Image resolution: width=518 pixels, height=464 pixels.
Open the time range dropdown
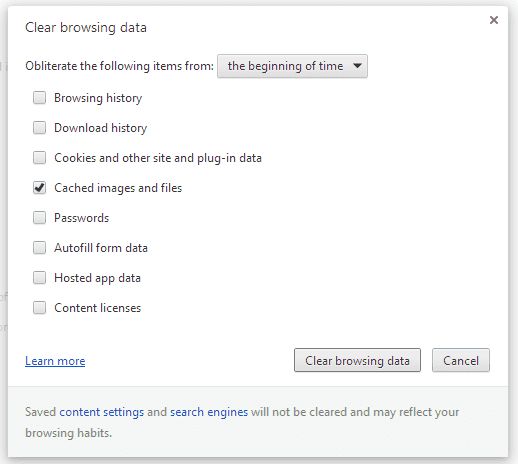[x=292, y=66]
